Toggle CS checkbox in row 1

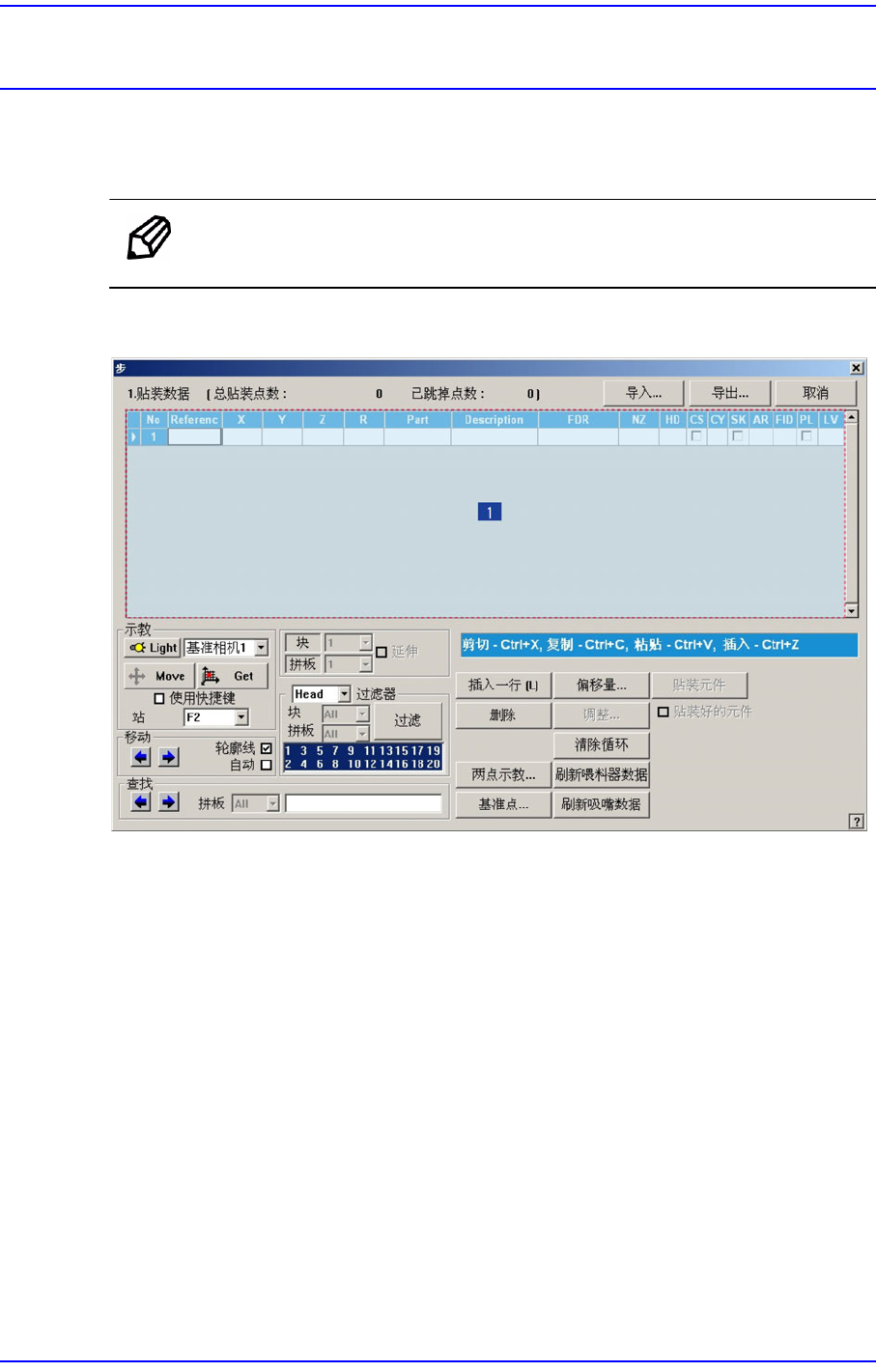tap(696, 436)
